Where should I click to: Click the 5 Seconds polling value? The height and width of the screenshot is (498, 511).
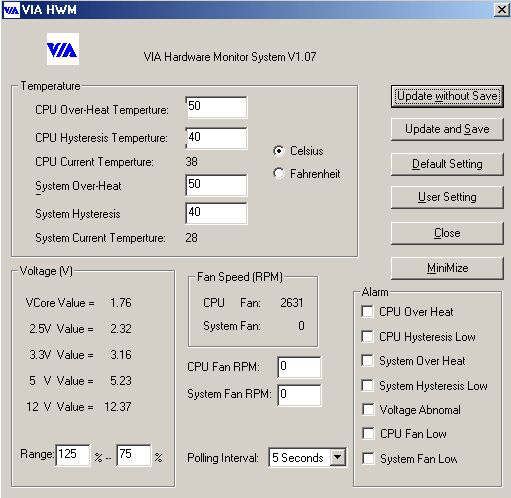(298, 458)
